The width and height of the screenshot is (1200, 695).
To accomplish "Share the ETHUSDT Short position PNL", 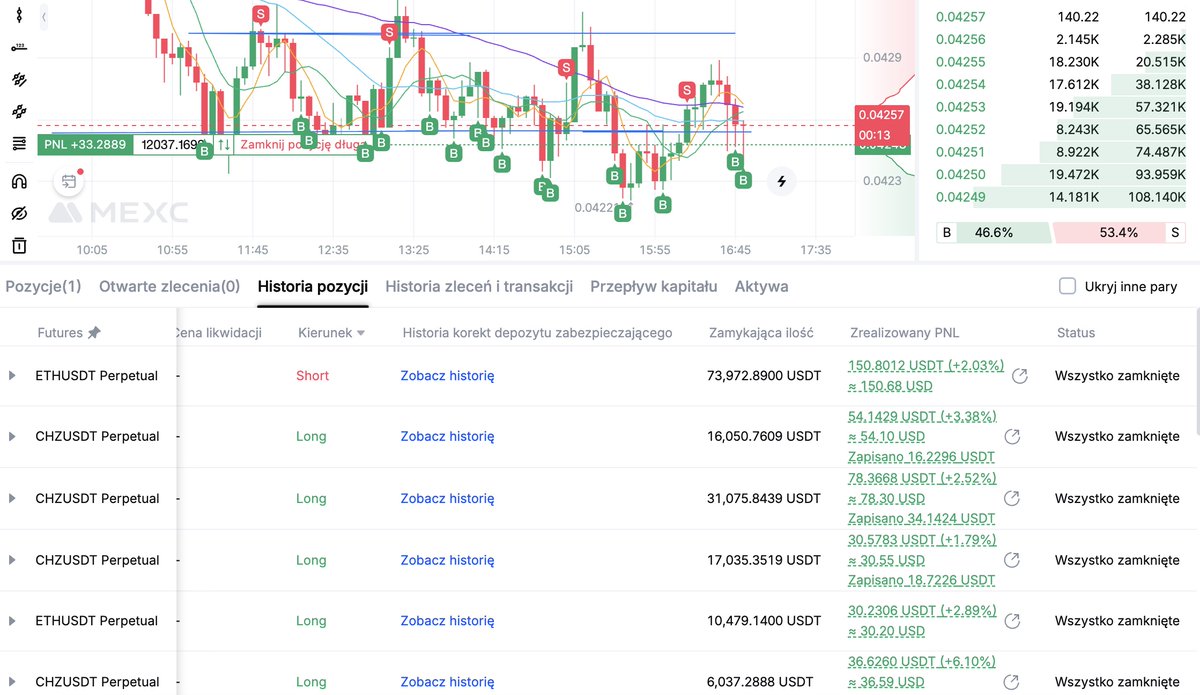I will pos(1020,376).
